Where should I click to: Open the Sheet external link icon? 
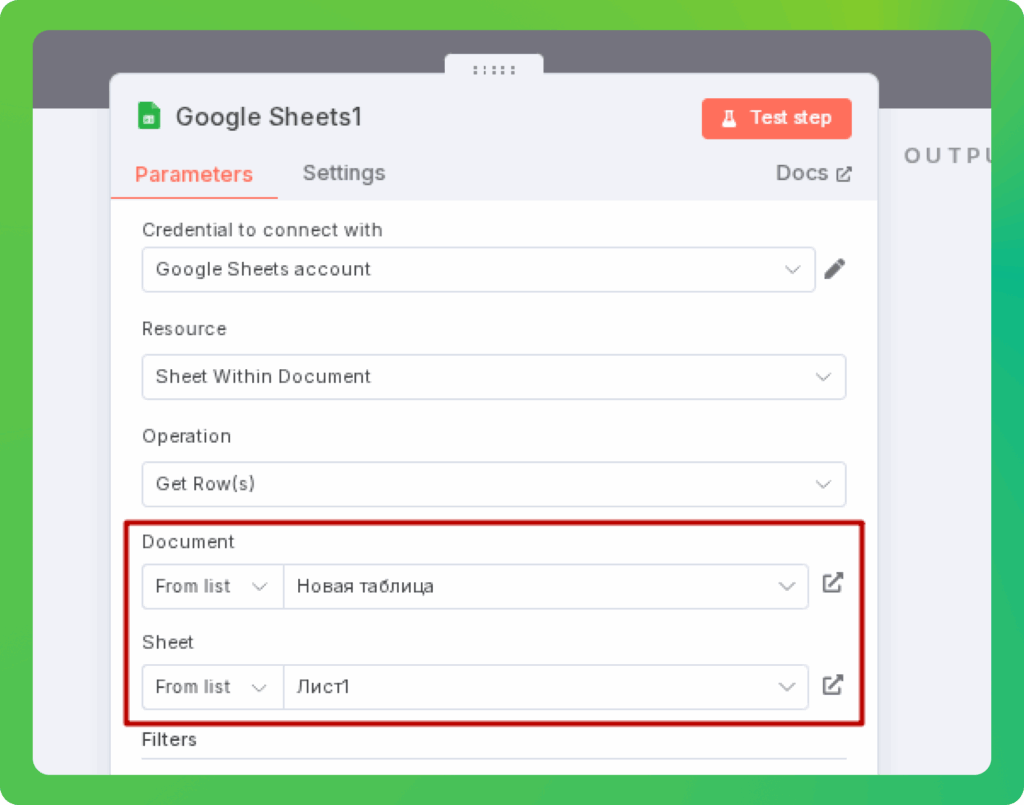click(833, 685)
